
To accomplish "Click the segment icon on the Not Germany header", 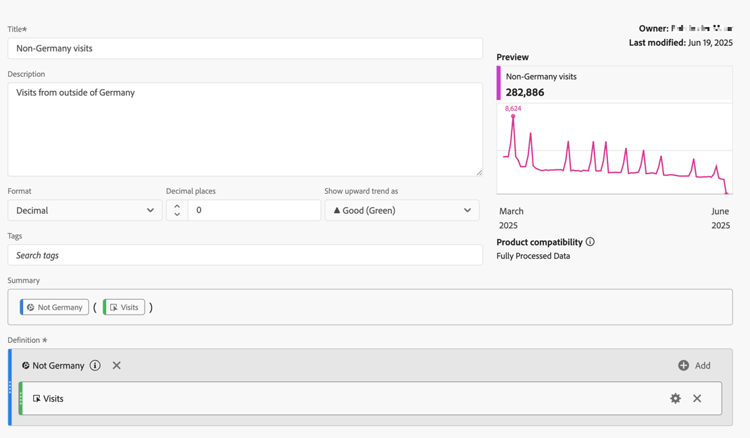I will [26, 366].
